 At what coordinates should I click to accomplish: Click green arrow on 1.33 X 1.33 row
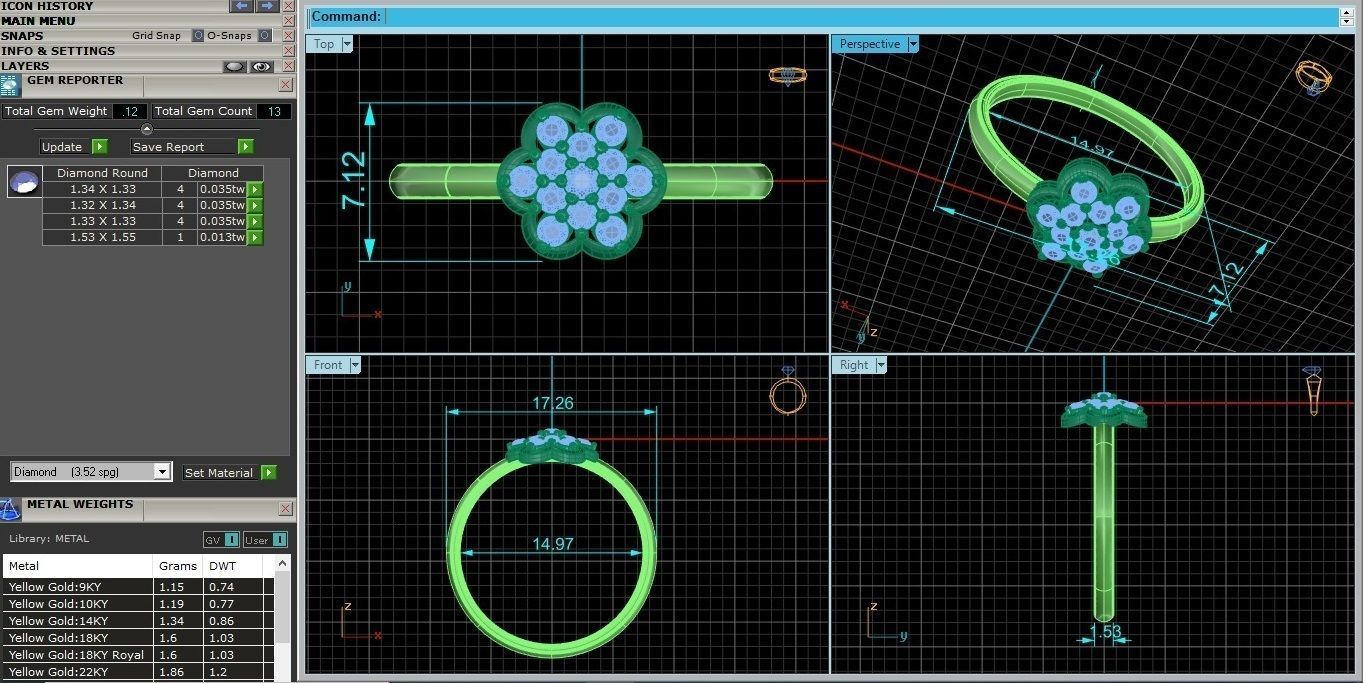255,221
